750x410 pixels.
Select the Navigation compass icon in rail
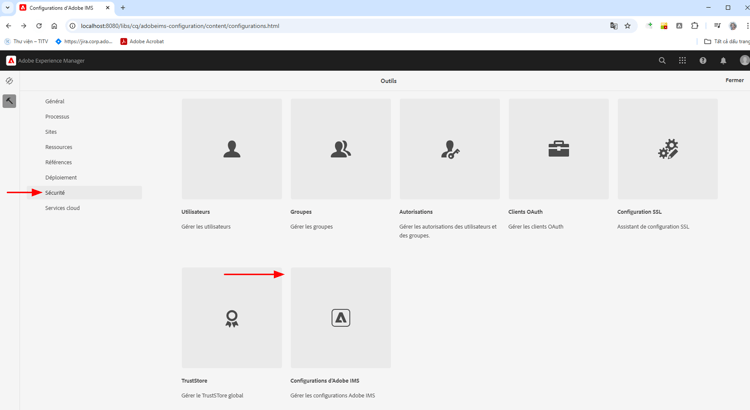pos(9,81)
